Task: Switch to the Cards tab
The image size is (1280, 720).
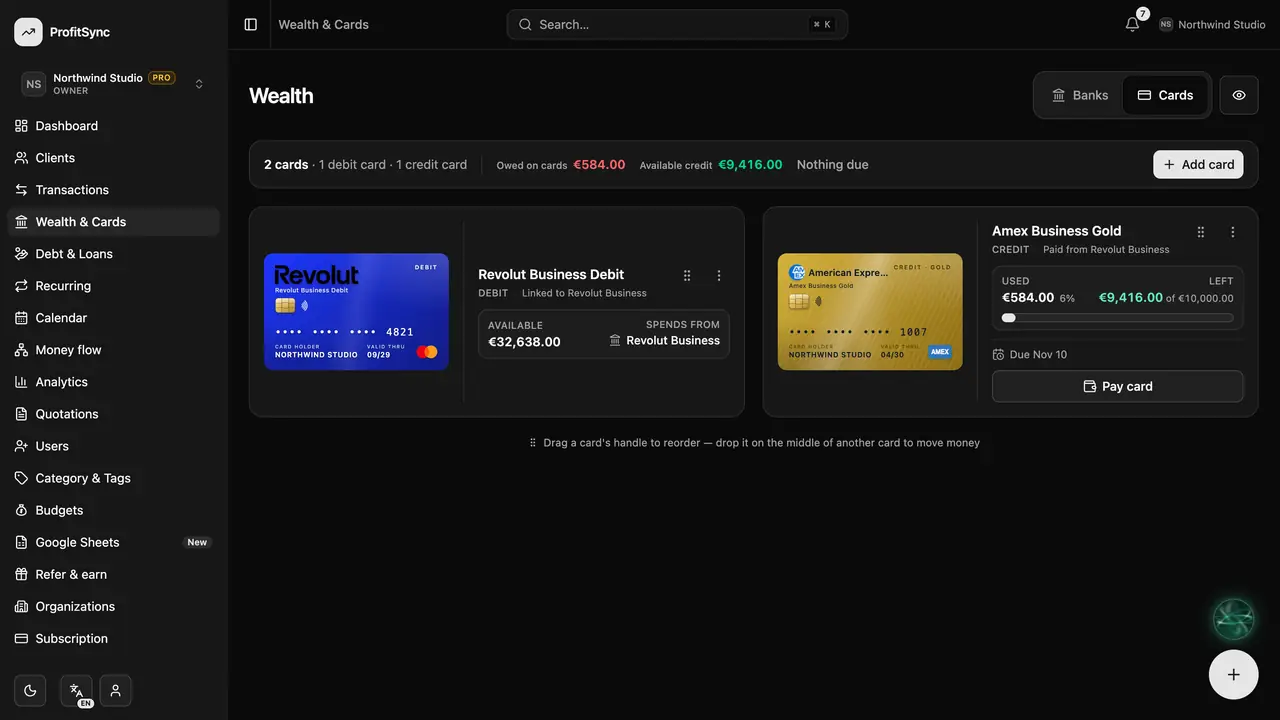Action: click(x=1165, y=95)
